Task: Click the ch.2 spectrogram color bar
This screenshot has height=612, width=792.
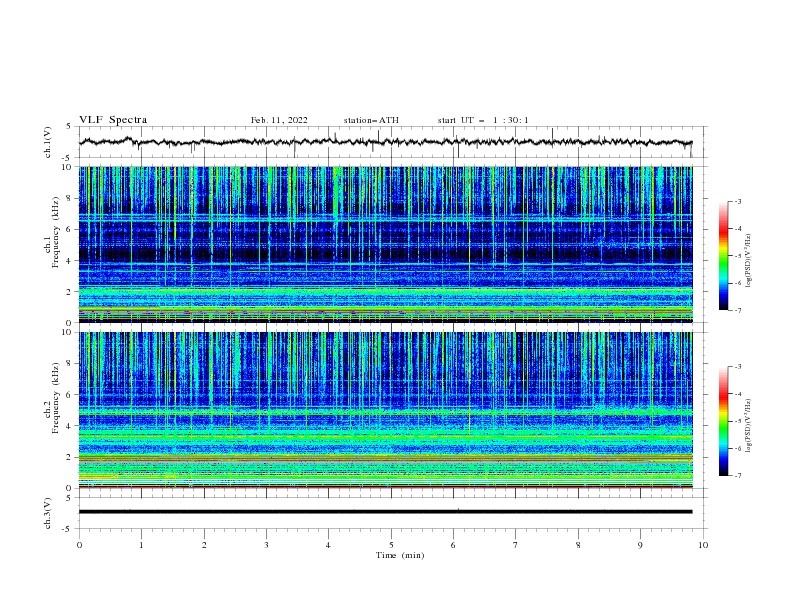Action: pos(724,421)
